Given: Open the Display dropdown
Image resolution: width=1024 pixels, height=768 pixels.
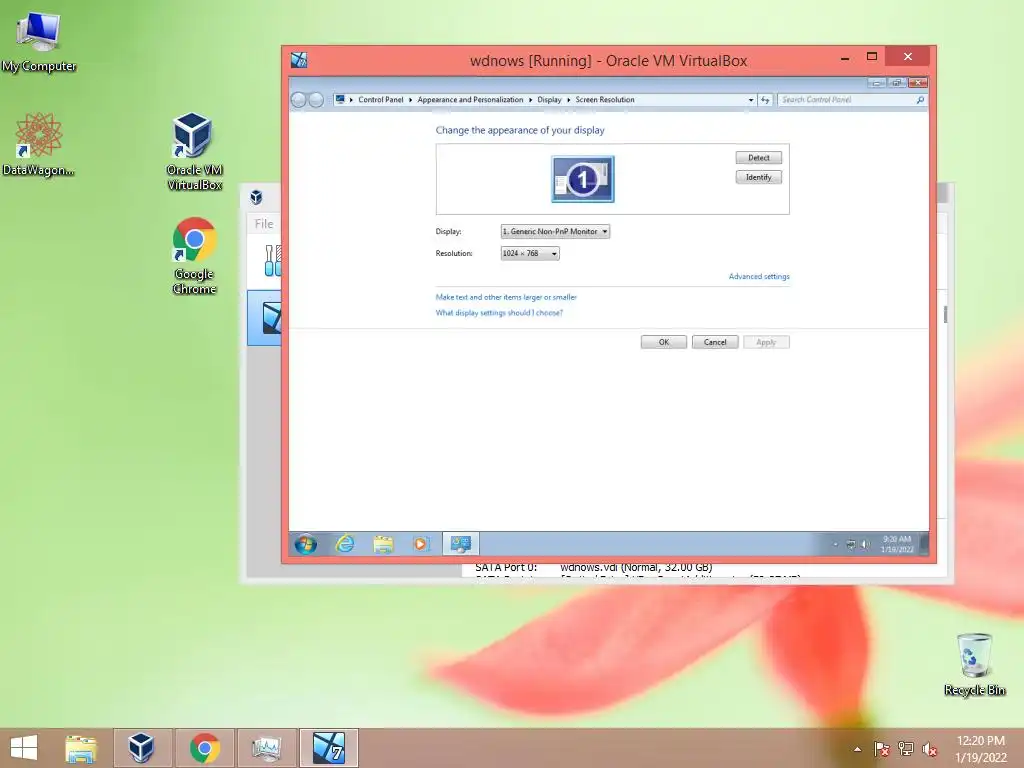Looking at the screenshot, I should (x=555, y=231).
